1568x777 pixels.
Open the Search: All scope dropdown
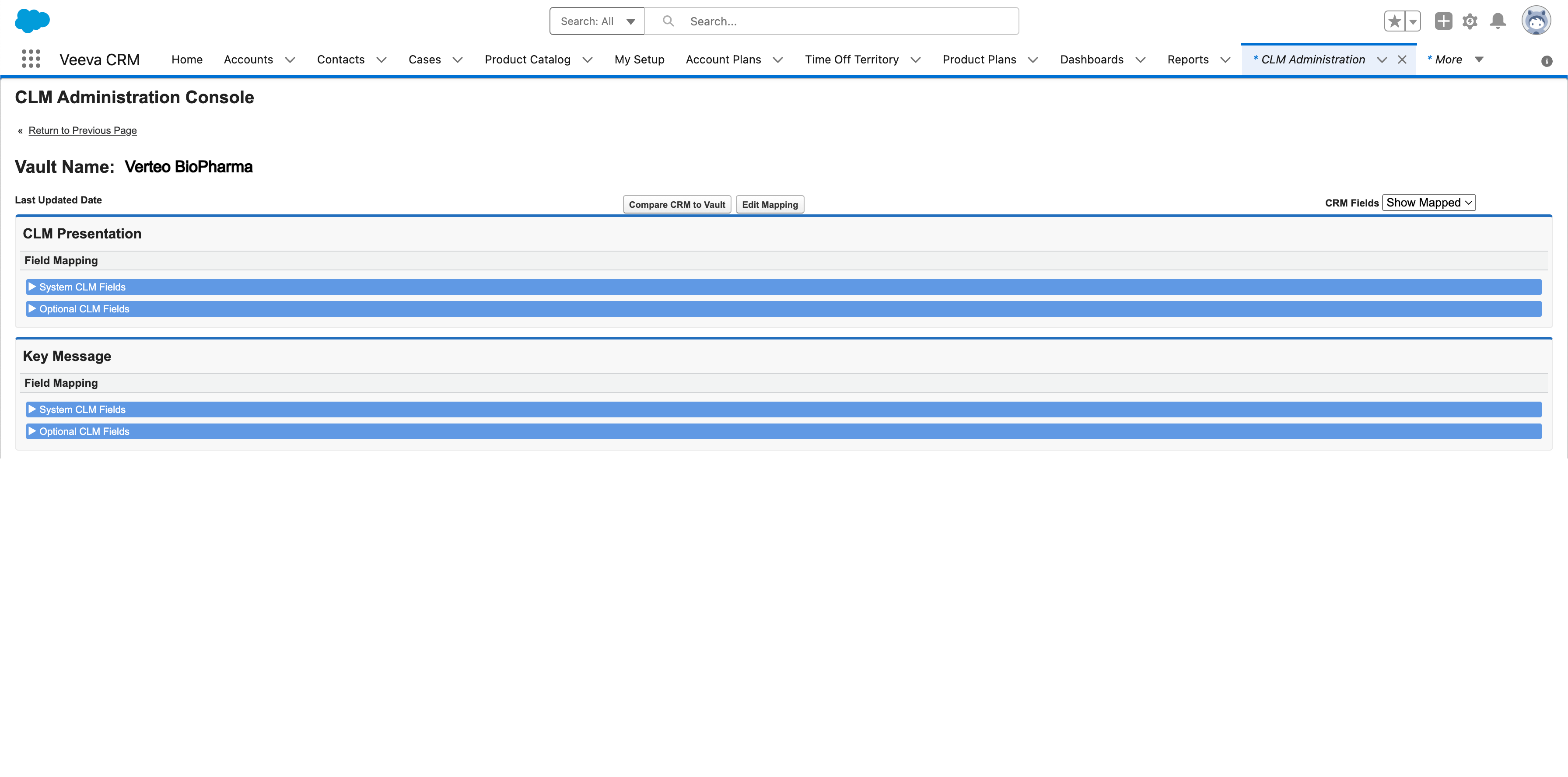pos(596,21)
